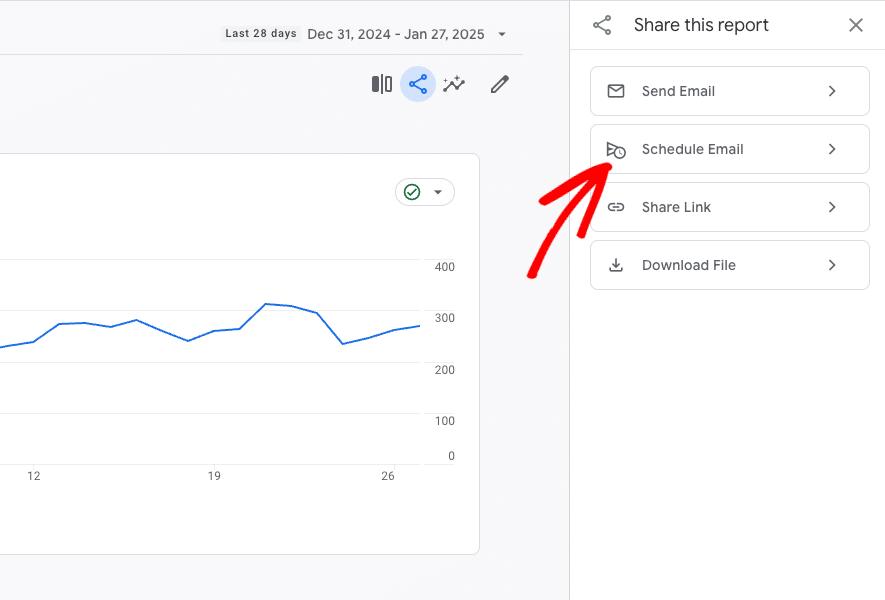
Task: Close the Share this report panel
Action: pyautogui.click(x=856, y=26)
